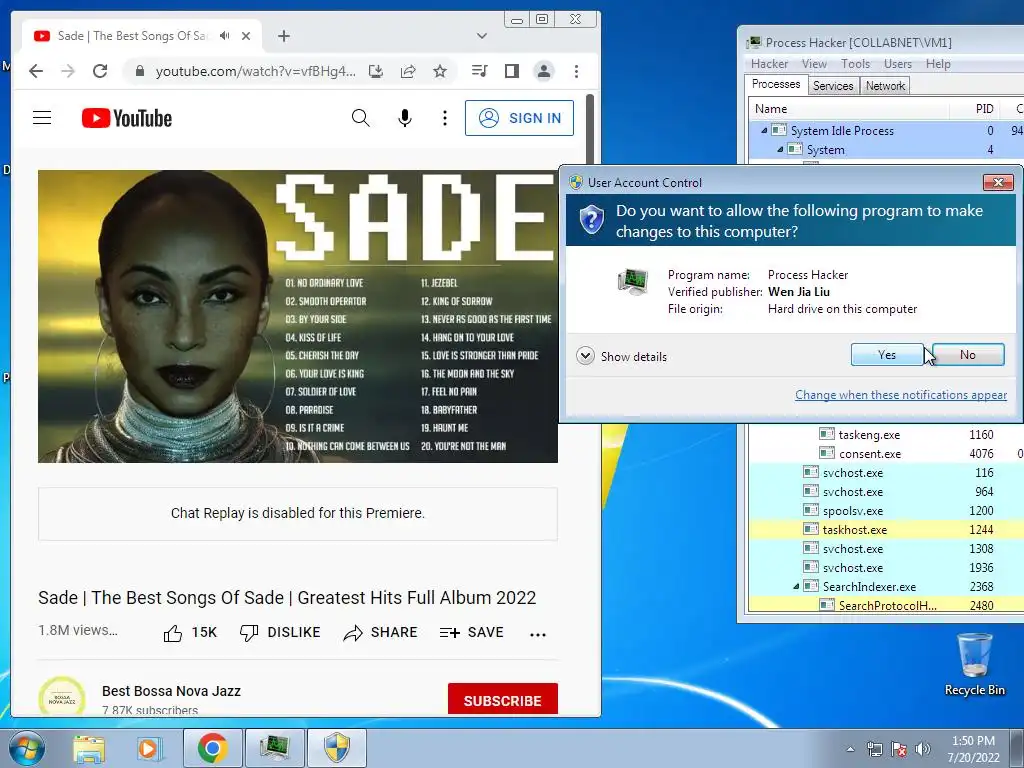This screenshot has height=768, width=1024.
Task: Click UAC shield taskbar icon
Action: pyautogui.click(x=337, y=748)
